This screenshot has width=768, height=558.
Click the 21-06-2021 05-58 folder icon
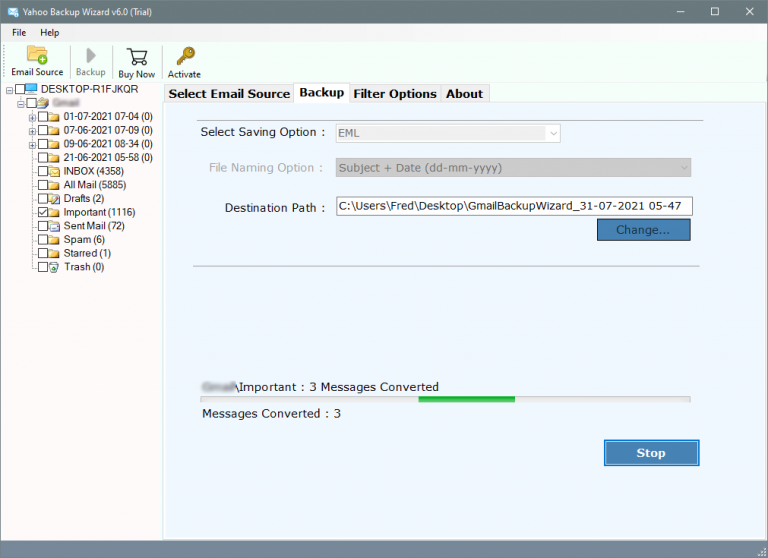[54, 158]
